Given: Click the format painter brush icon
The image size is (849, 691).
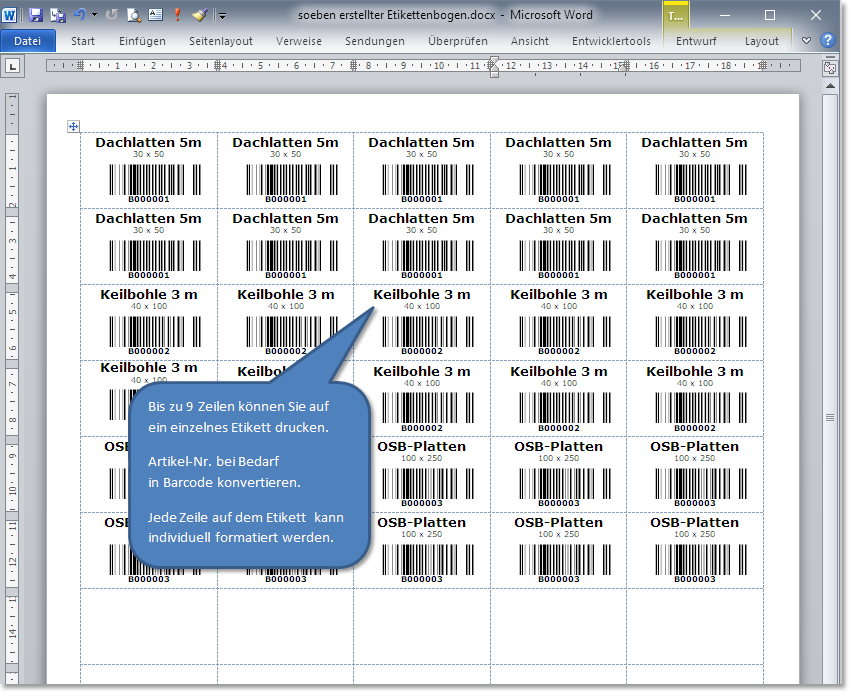Looking at the screenshot, I should 200,15.
